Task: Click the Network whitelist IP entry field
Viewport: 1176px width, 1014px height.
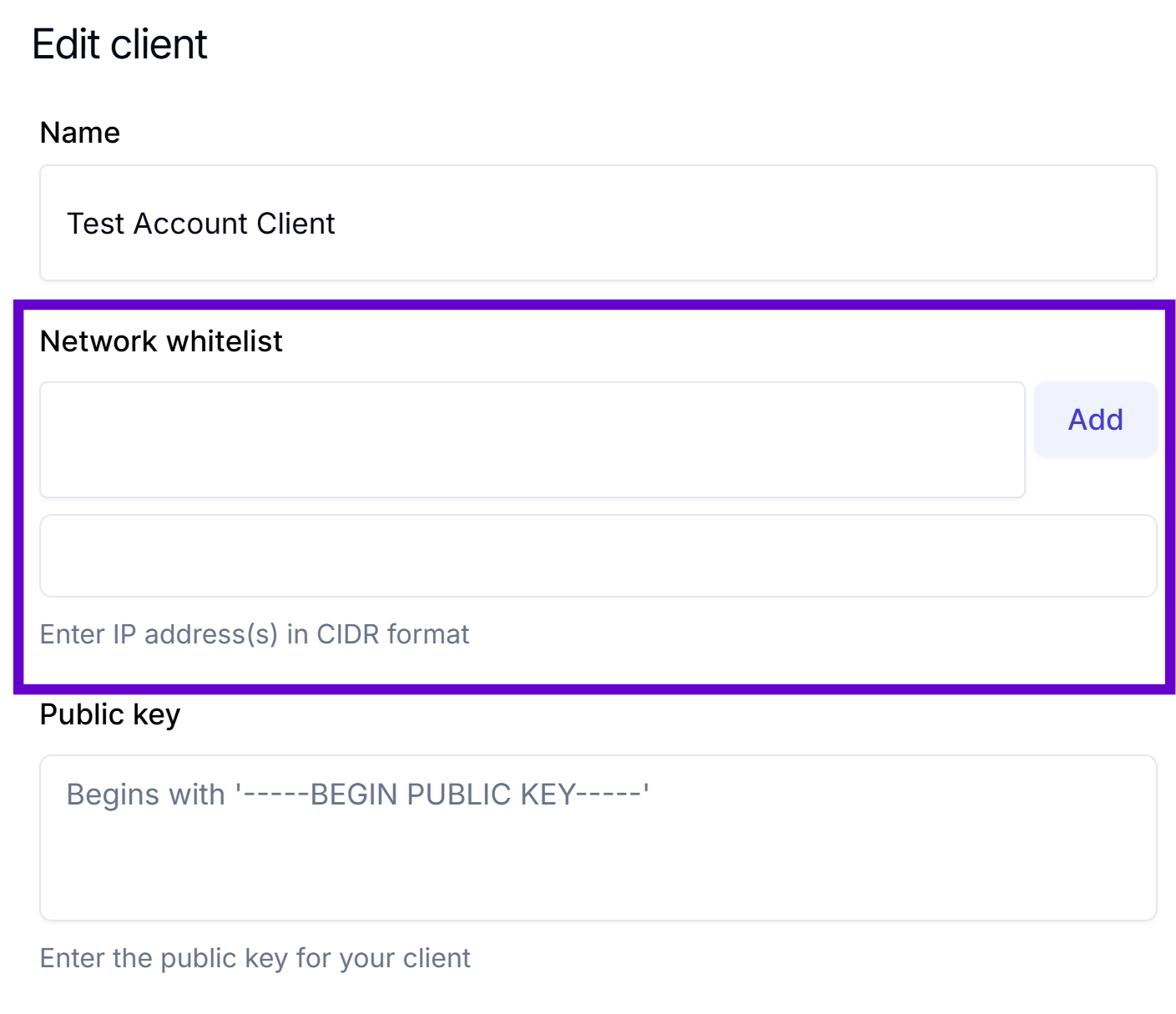Action: point(532,440)
